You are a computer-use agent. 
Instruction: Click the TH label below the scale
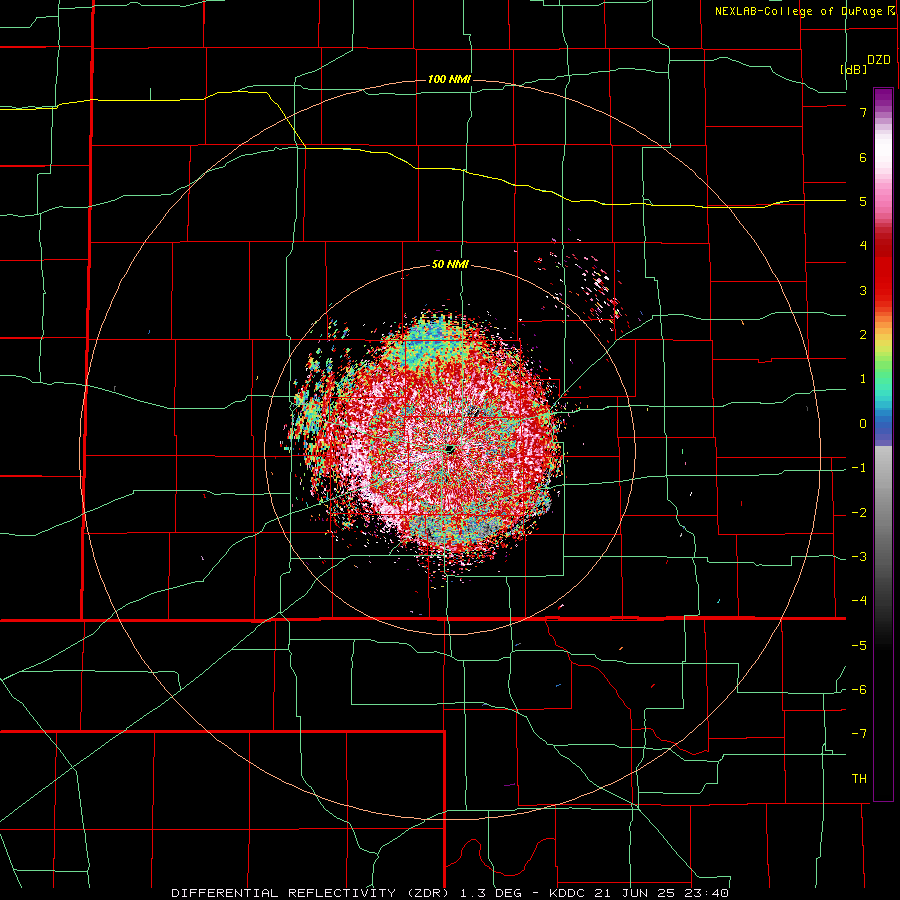click(x=859, y=779)
